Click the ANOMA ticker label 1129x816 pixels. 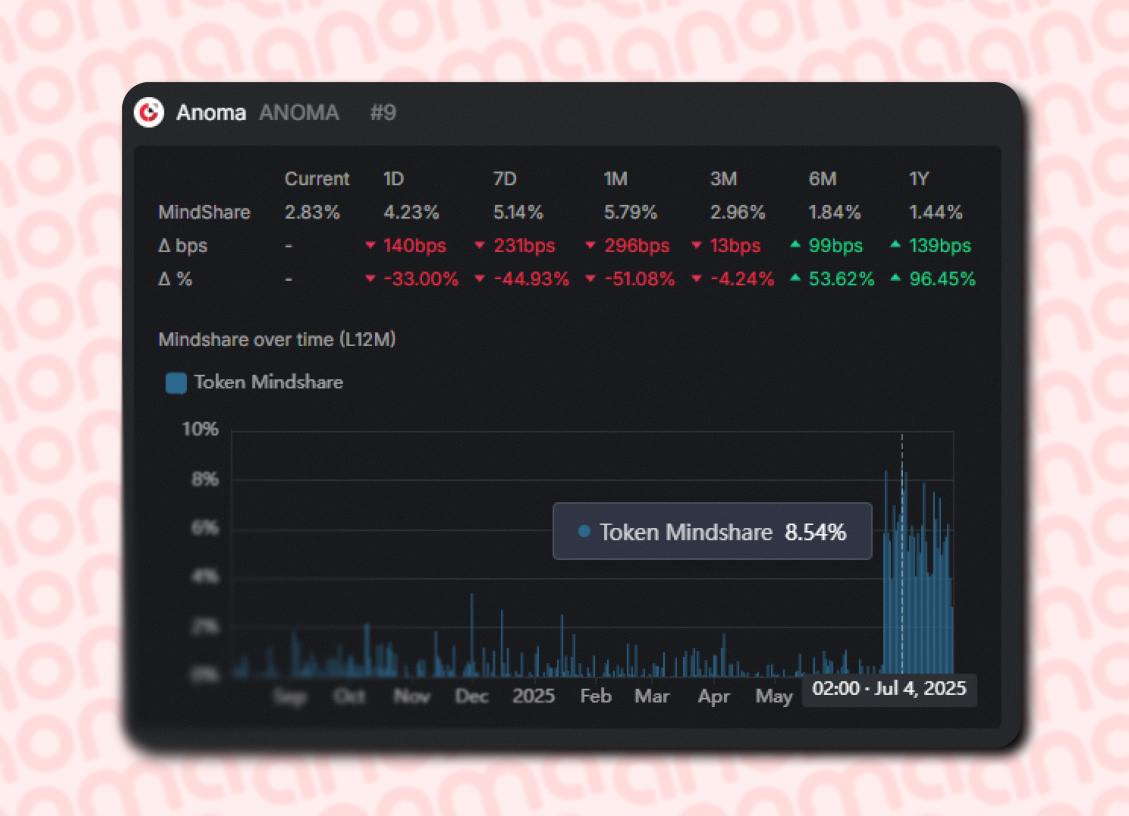(x=299, y=113)
